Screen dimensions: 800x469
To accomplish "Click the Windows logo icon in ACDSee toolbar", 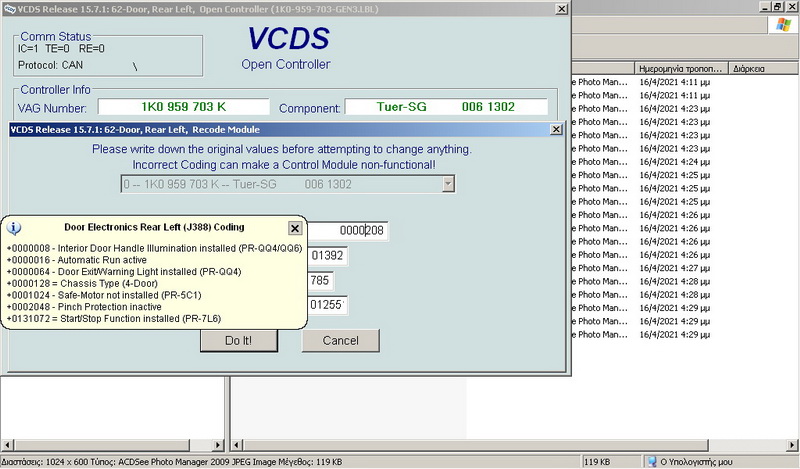I will [x=783, y=24].
